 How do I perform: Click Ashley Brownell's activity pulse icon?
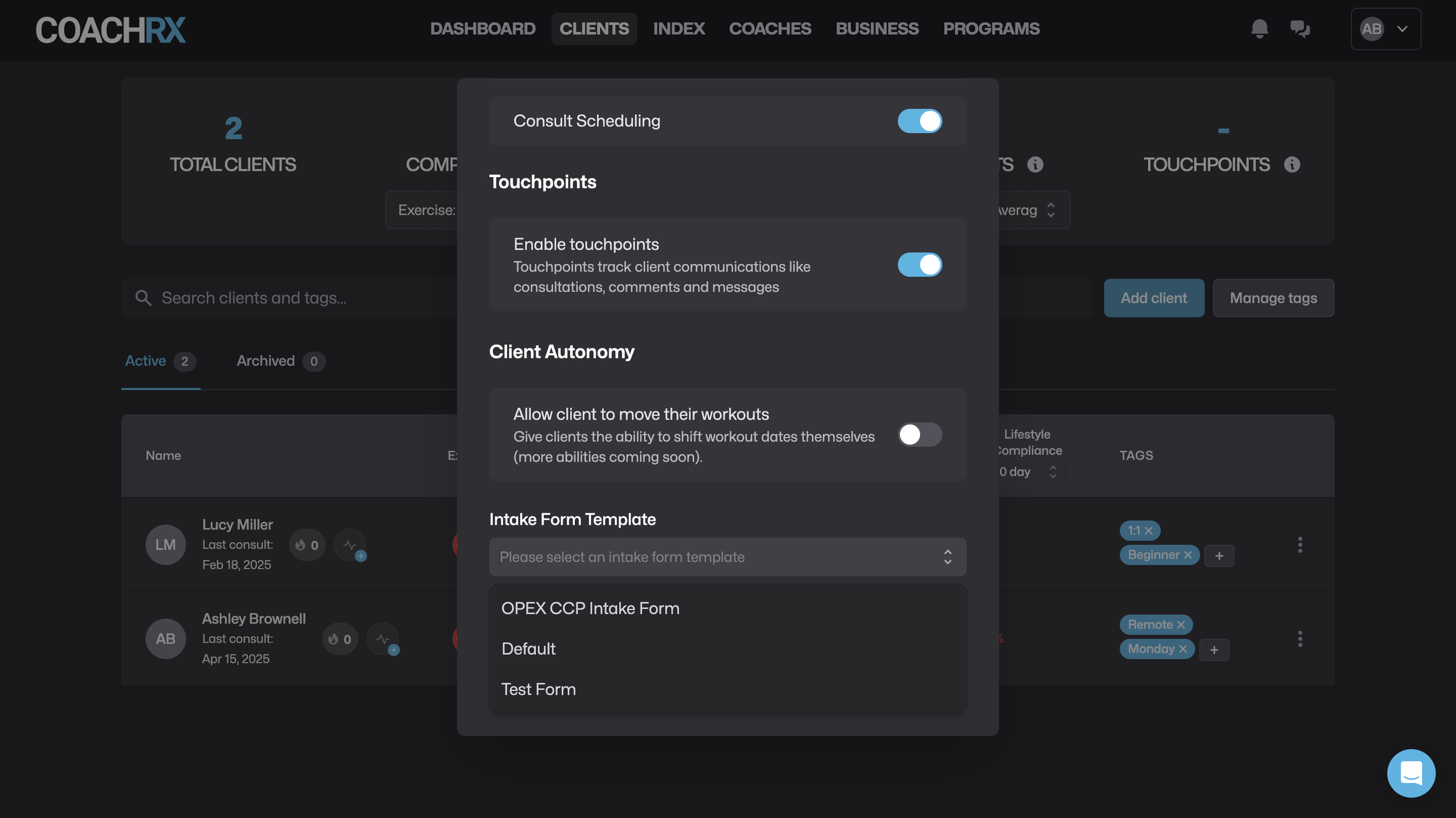pos(383,639)
